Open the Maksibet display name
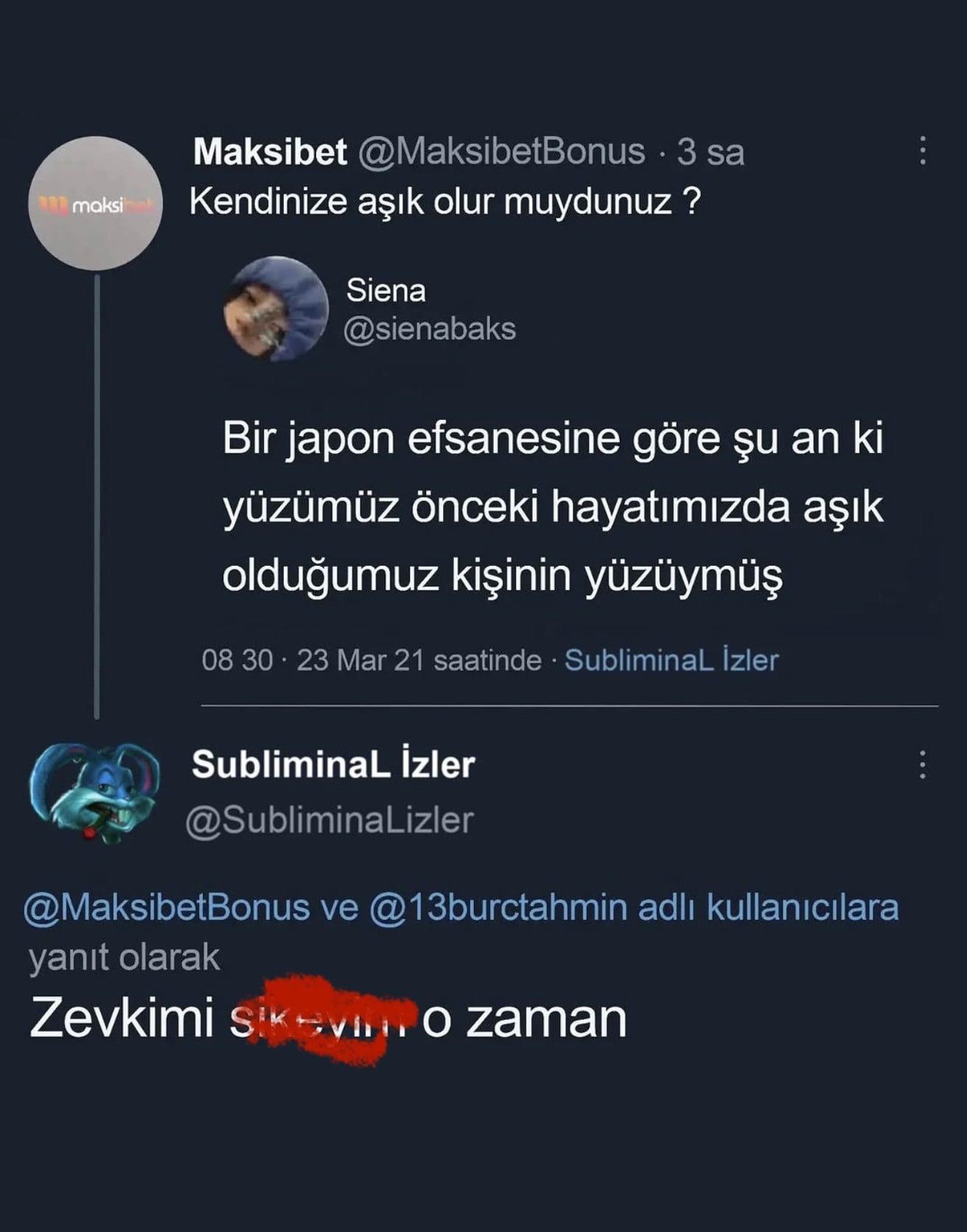The height and width of the screenshot is (1232, 967). 270,153
